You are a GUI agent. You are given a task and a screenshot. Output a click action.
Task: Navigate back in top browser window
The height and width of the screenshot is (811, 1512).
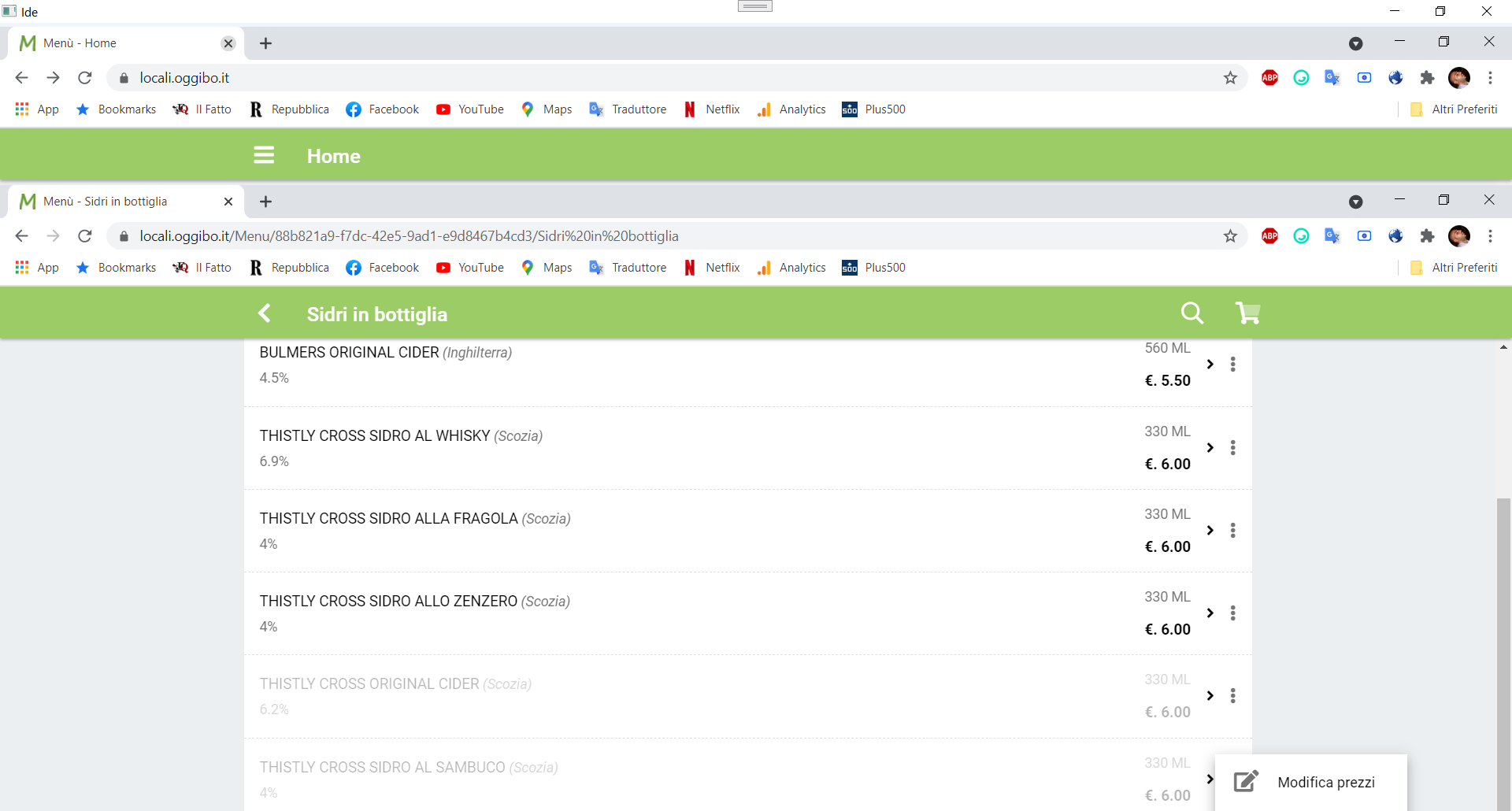[x=22, y=77]
